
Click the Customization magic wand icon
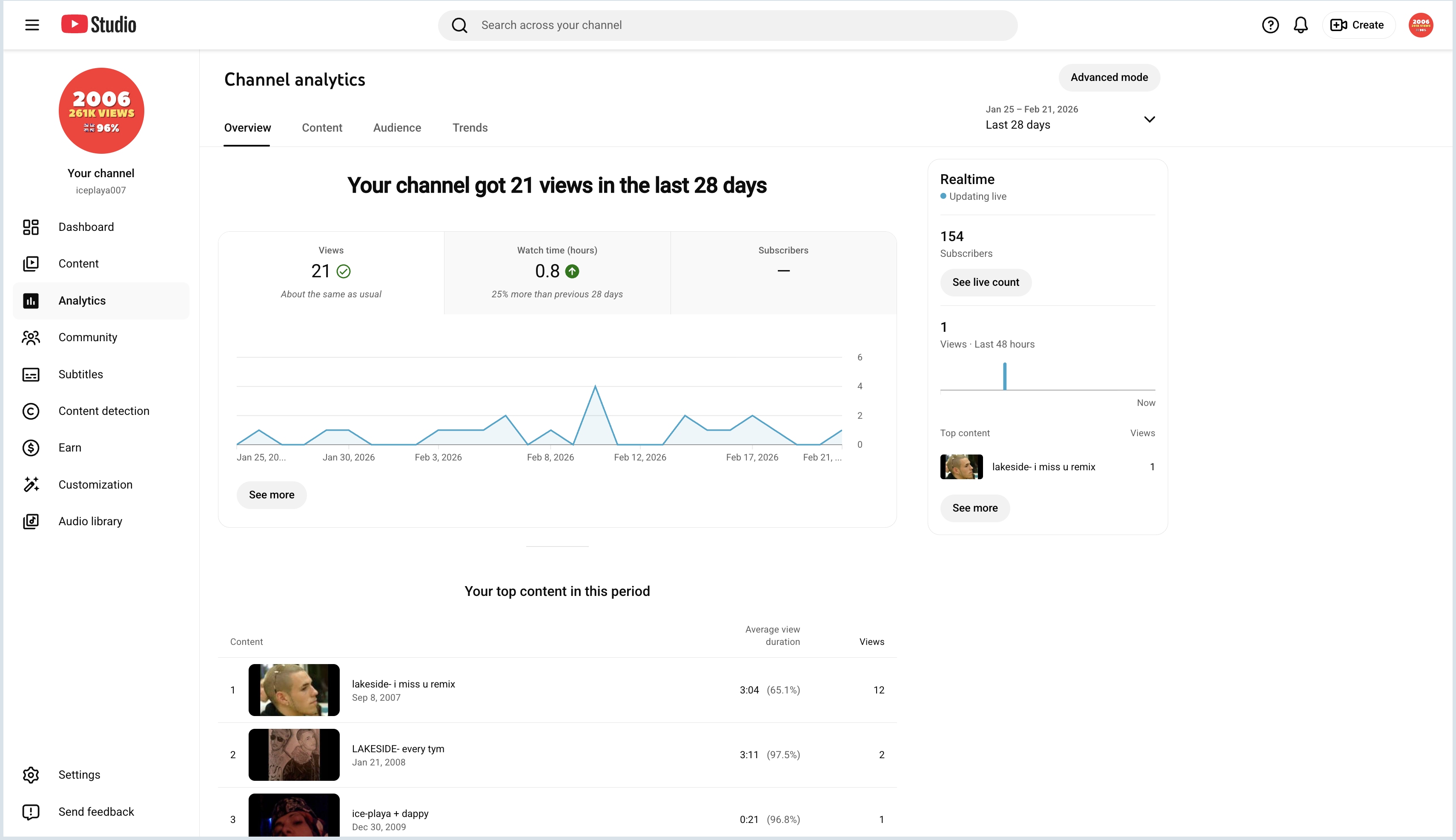pyautogui.click(x=31, y=485)
